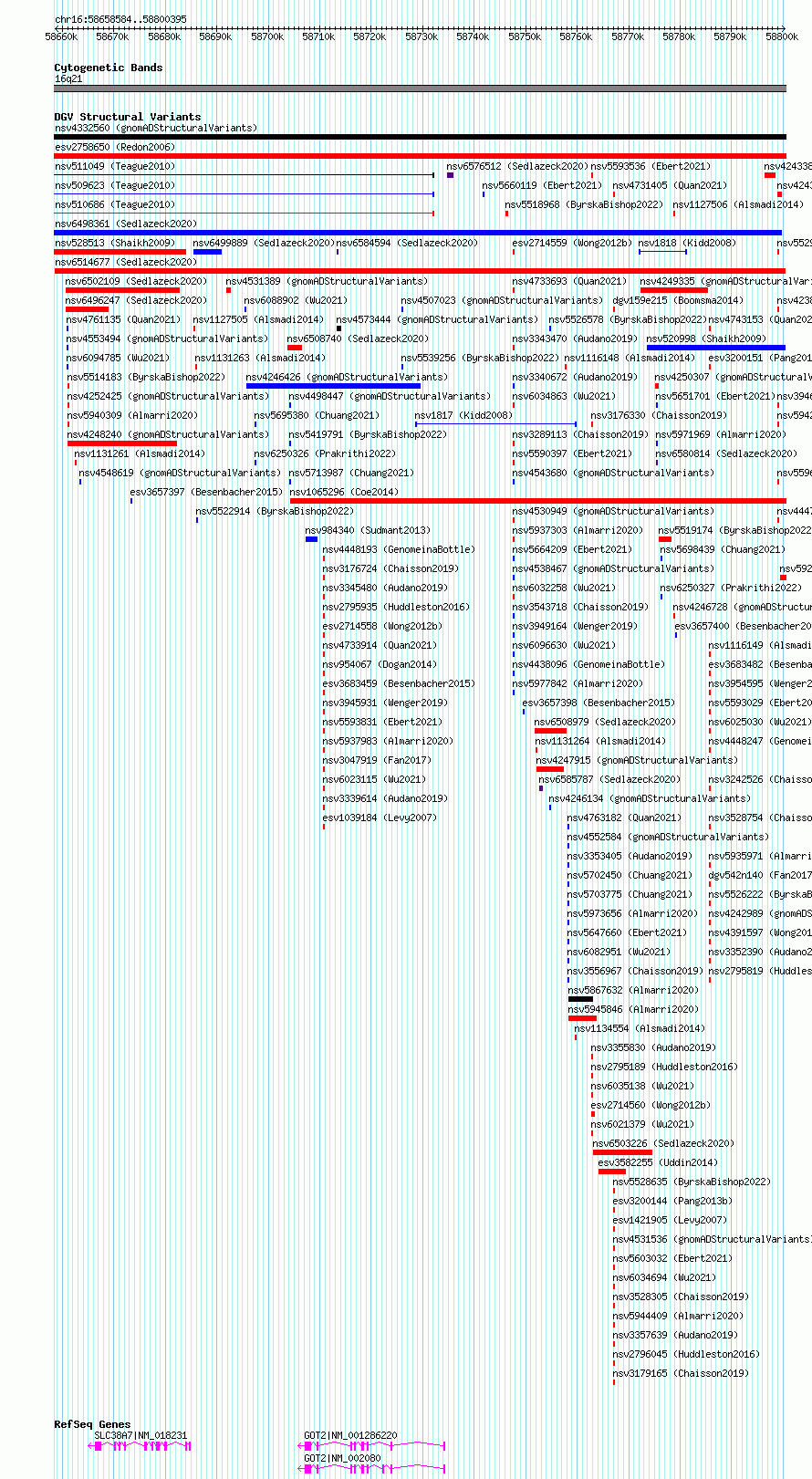Select variant esv2758650 (Redon2006) label
This screenshot has width=812, height=1479.
point(115,147)
